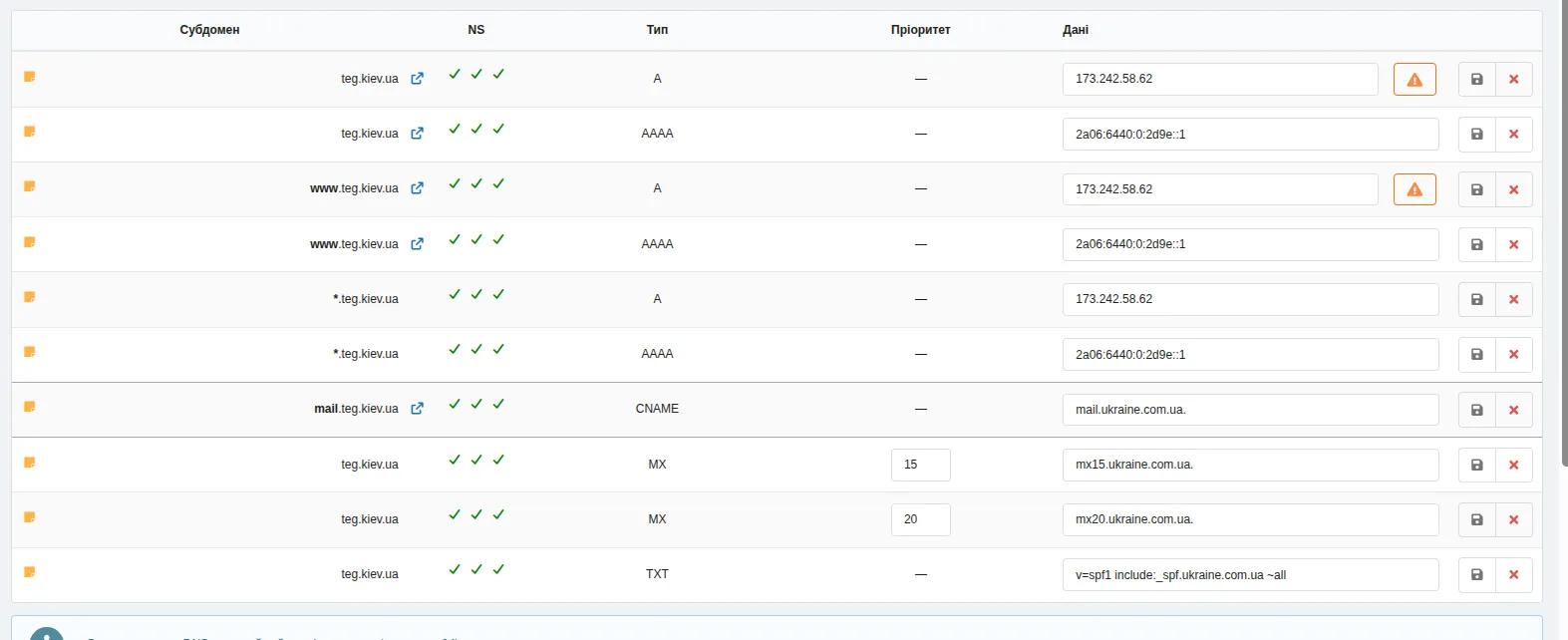Save the mail.teg.kiev.ua CNAME record

[x=1477, y=410]
